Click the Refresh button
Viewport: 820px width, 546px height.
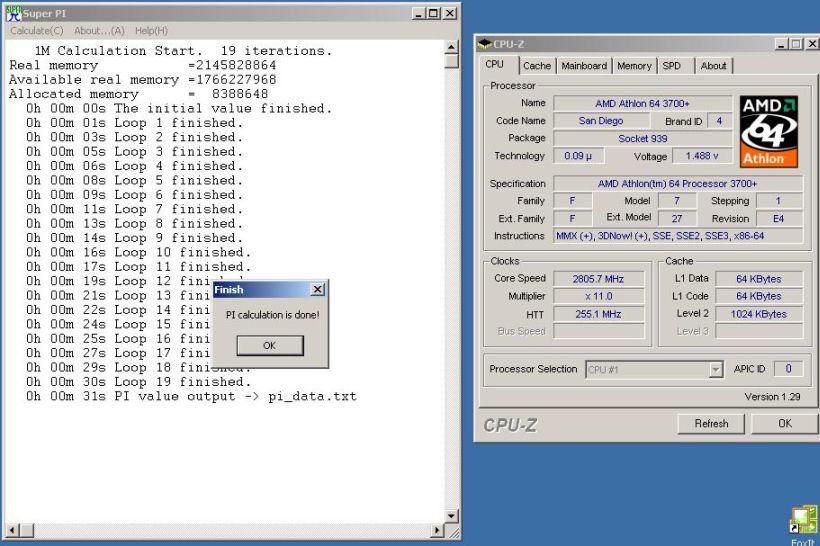(x=711, y=423)
